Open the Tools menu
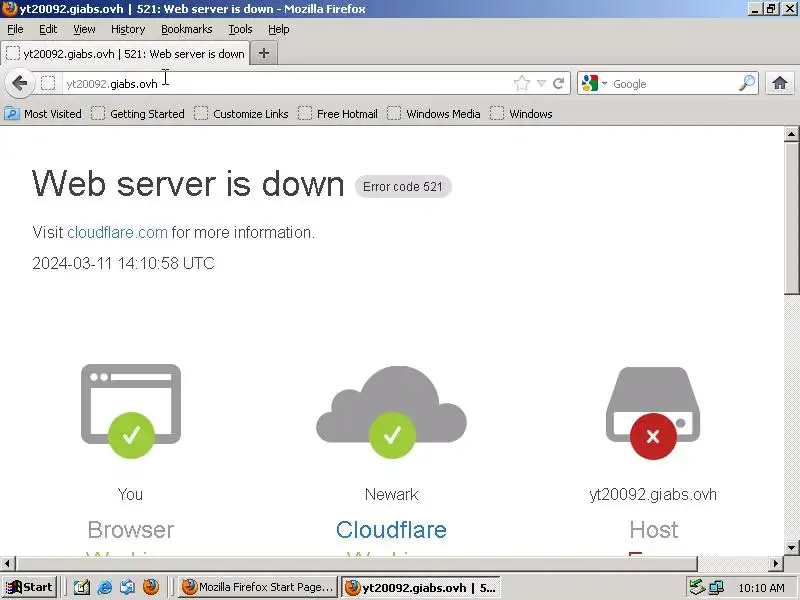Screen dimensions: 800x600 coord(240,29)
